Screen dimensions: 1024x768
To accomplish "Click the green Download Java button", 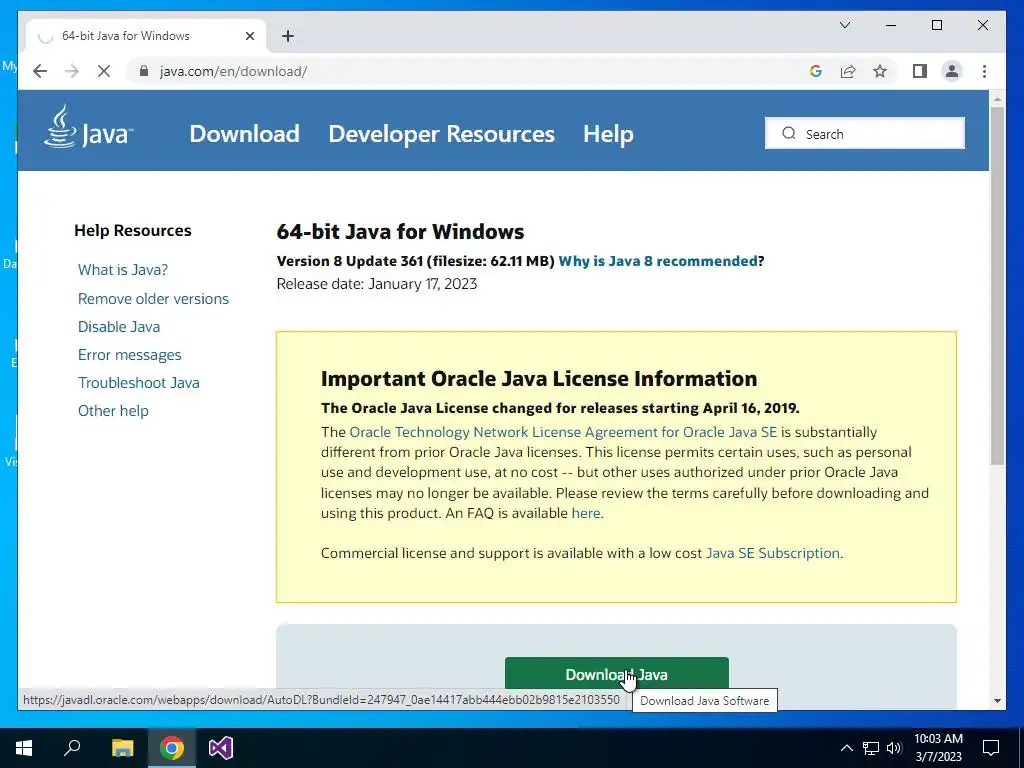I will [x=616, y=675].
